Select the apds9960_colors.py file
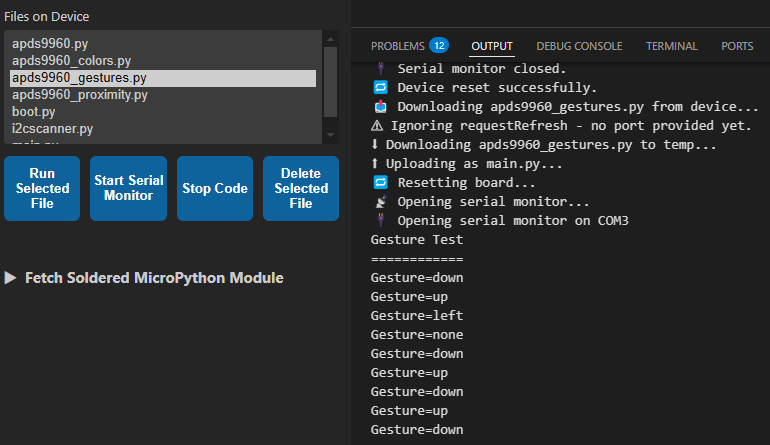Viewport: 770px width, 445px height. (x=71, y=61)
